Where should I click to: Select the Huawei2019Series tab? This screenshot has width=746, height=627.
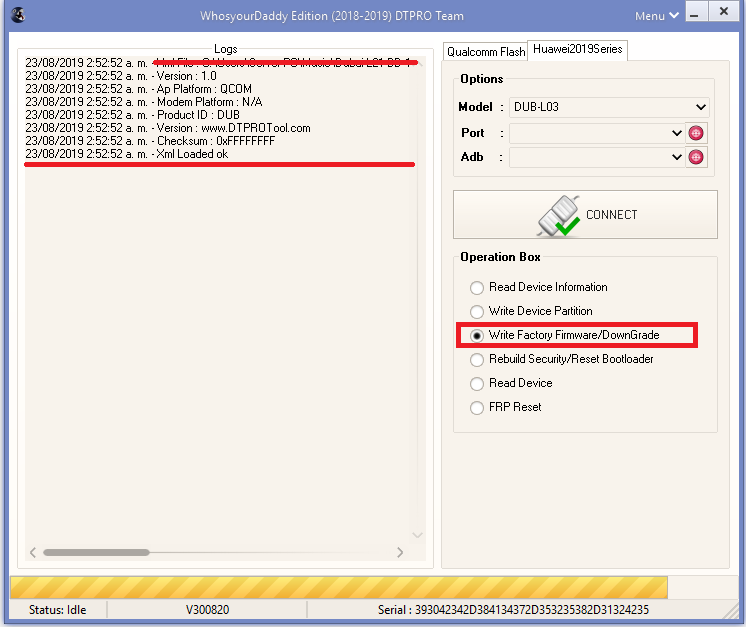(578, 49)
